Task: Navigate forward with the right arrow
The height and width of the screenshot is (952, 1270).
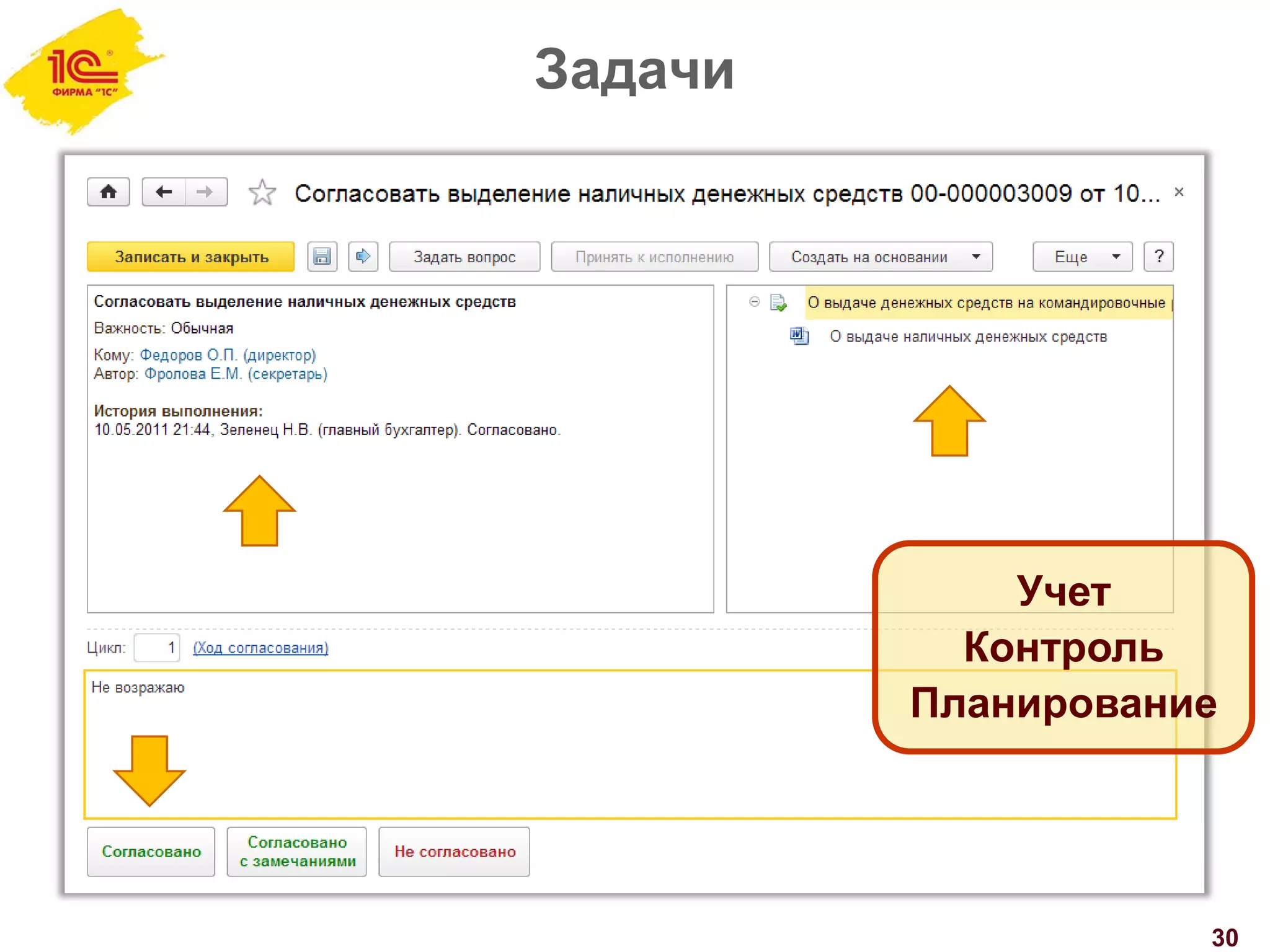Action: [206, 192]
